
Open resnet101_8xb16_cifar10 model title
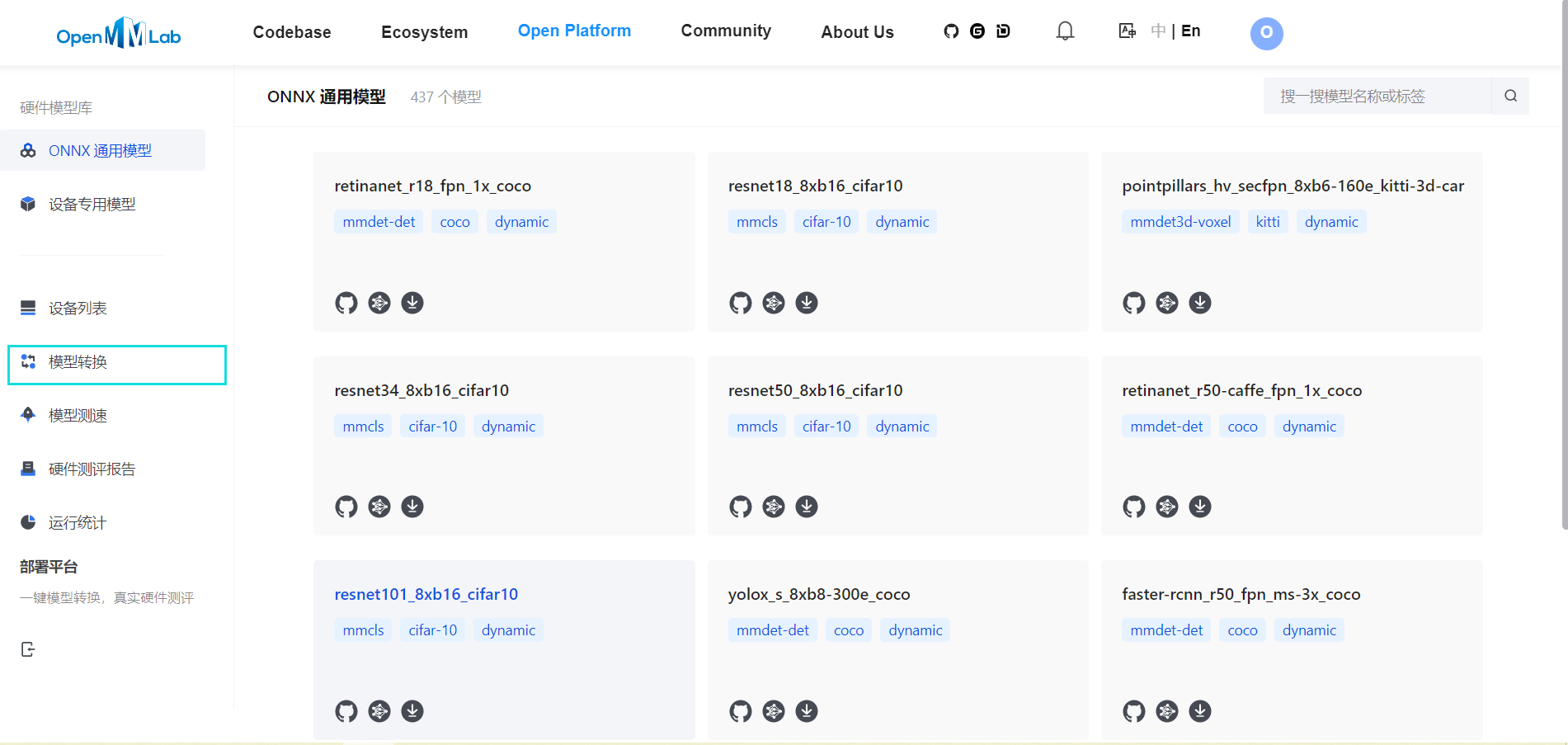pos(426,594)
